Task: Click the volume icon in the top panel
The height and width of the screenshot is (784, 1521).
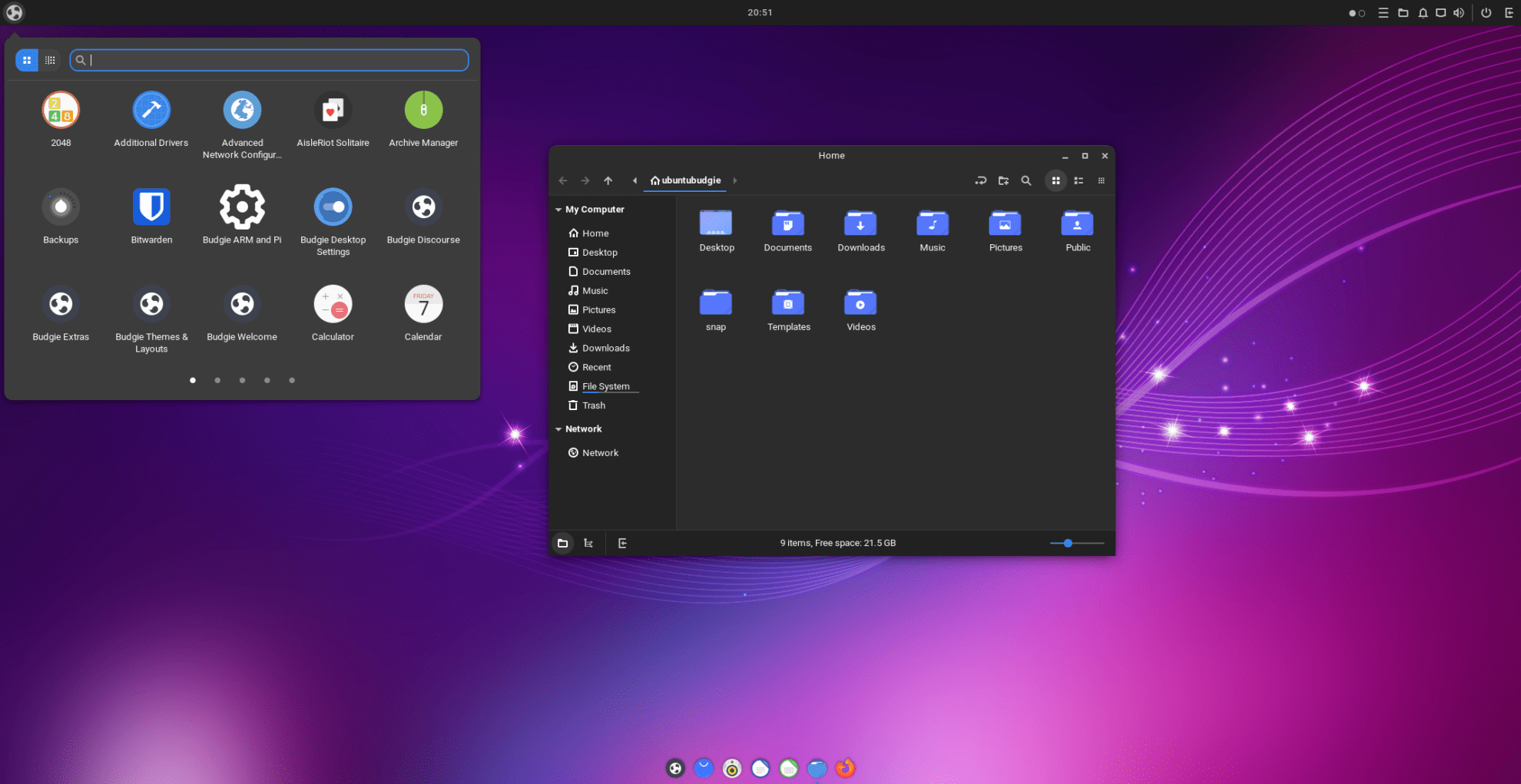Action: [x=1458, y=12]
